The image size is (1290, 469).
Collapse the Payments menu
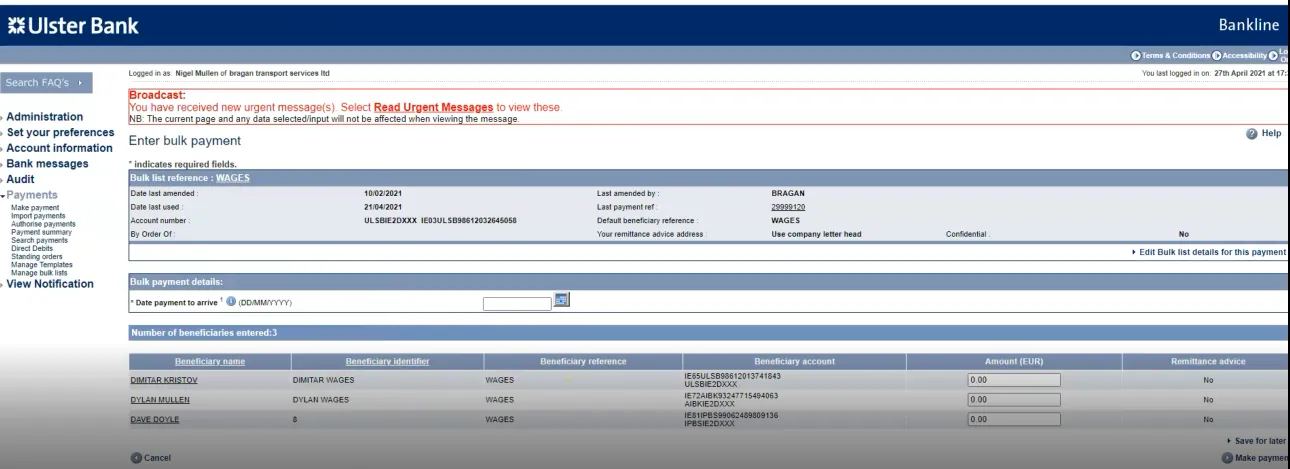pos(32,195)
